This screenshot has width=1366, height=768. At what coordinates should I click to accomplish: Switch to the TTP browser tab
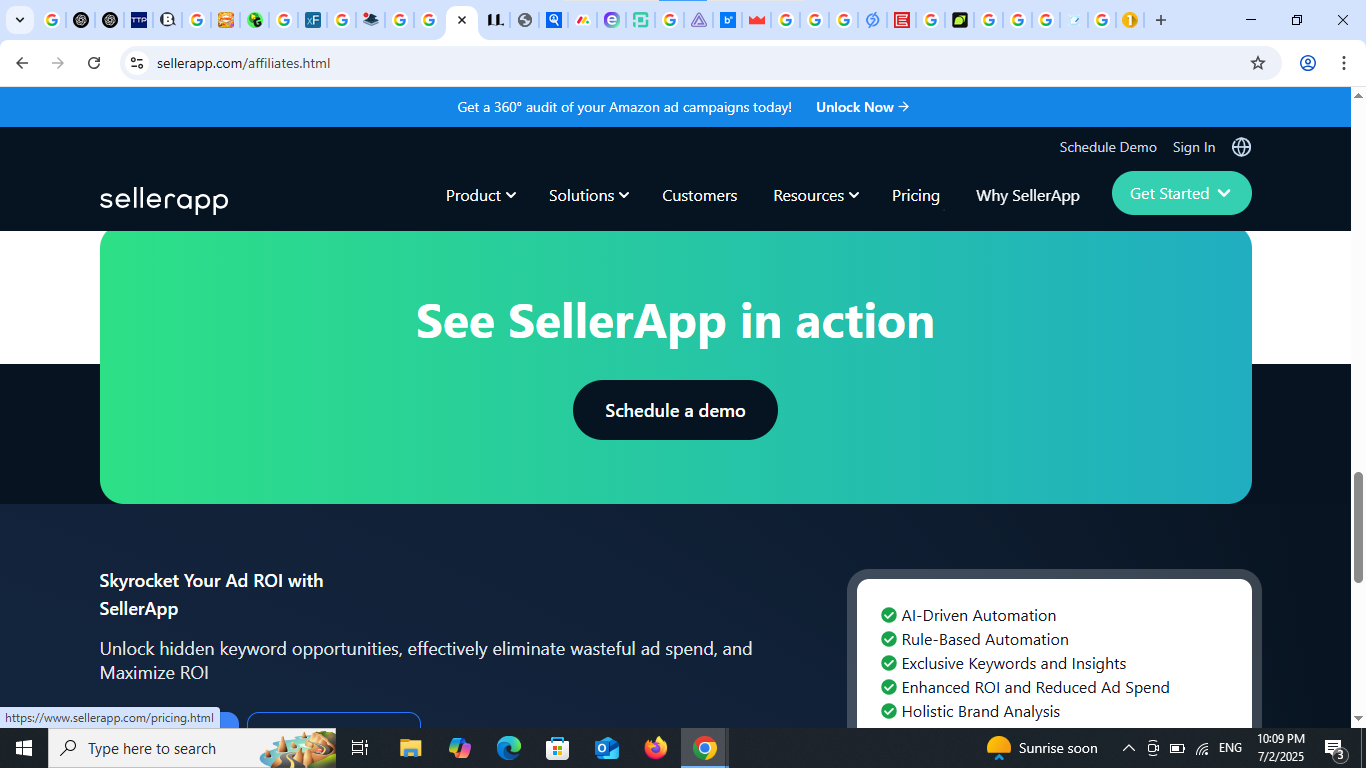pos(139,20)
